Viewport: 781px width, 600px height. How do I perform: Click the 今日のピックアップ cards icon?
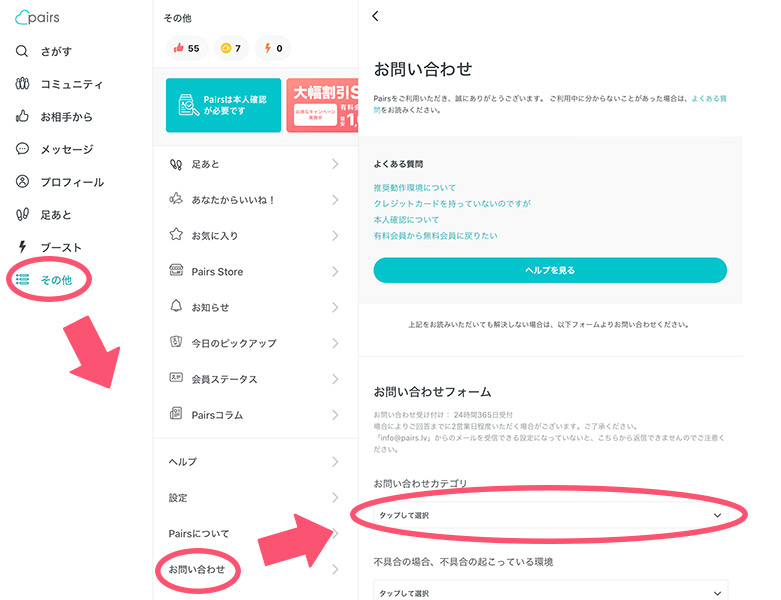pos(176,342)
